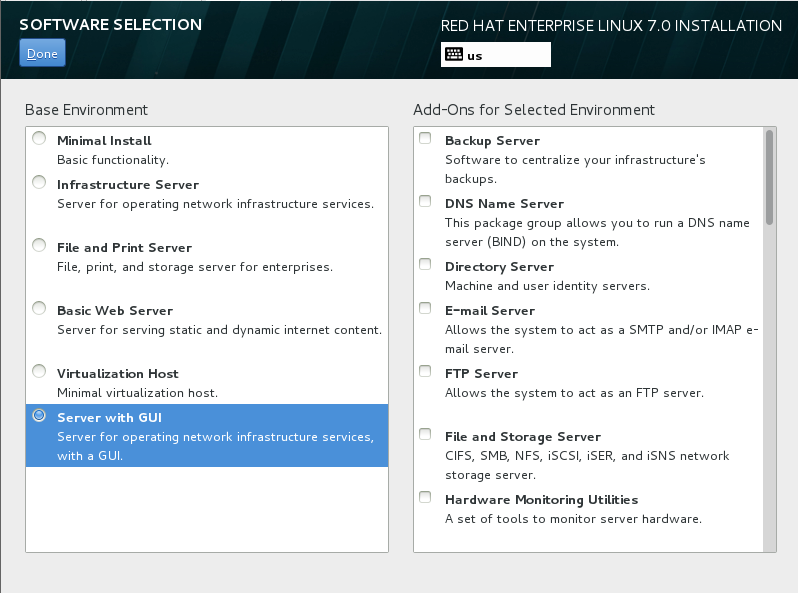
Task: Click the Done button
Action: click(x=42, y=53)
